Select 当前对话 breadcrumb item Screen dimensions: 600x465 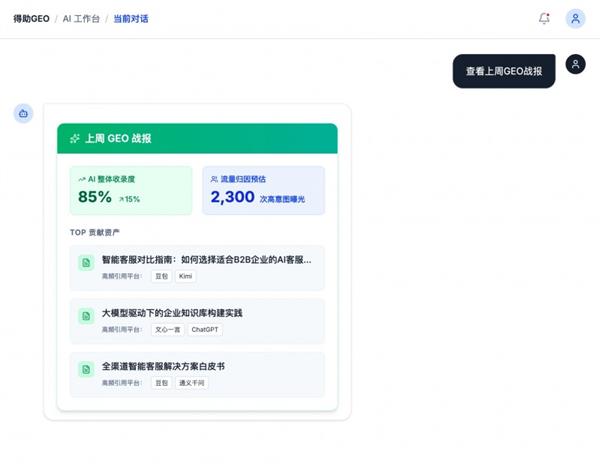[x=130, y=18]
